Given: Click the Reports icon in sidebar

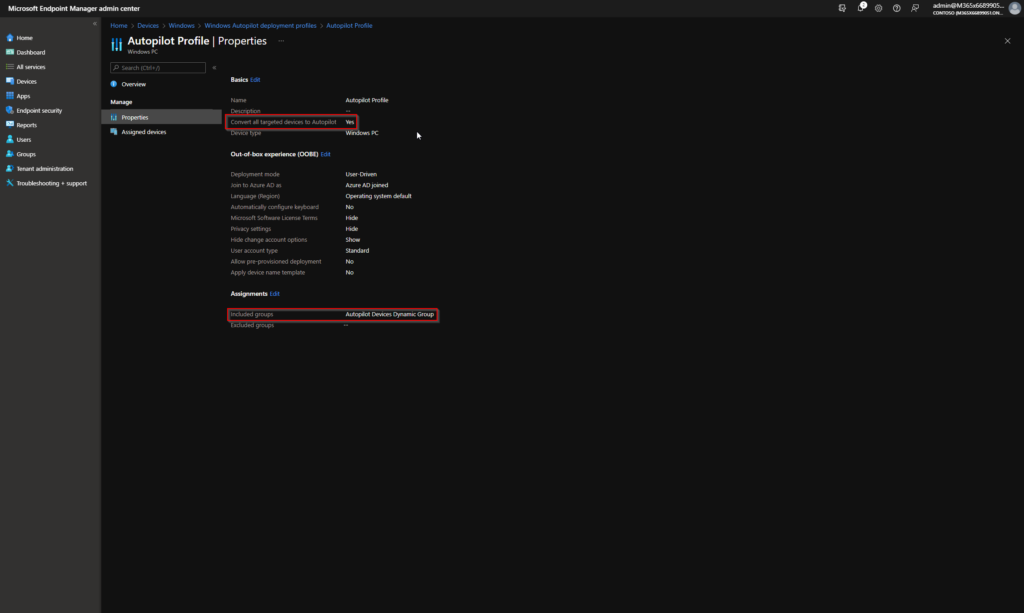Looking at the screenshot, I should coord(10,125).
